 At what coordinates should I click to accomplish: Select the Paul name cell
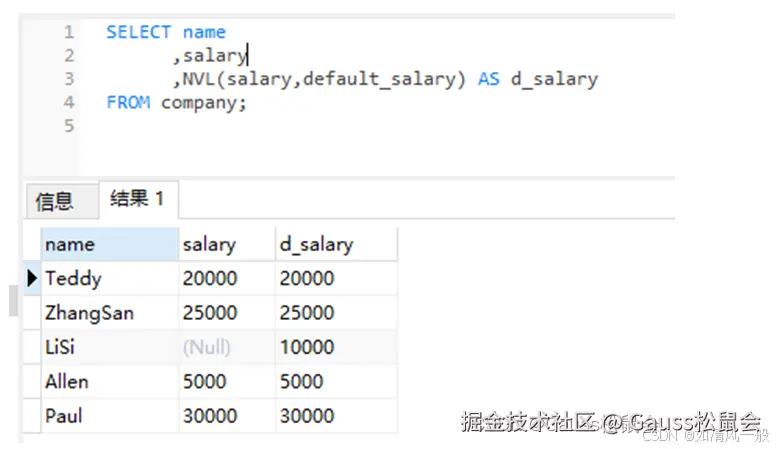[x=110, y=416]
